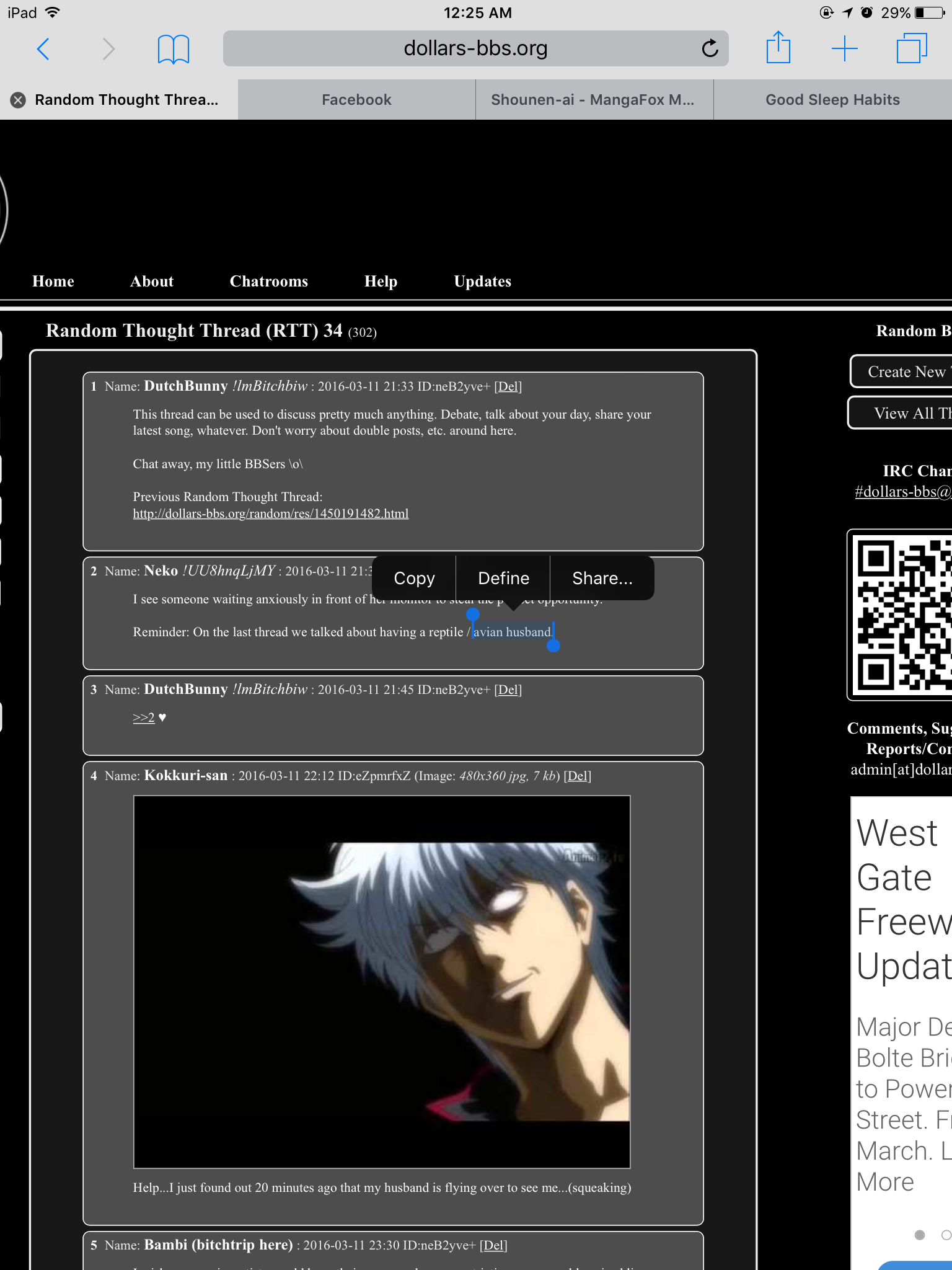Select the Random Thought Thread tab
This screenshot has height=1270, width=952.
(119, 100)
